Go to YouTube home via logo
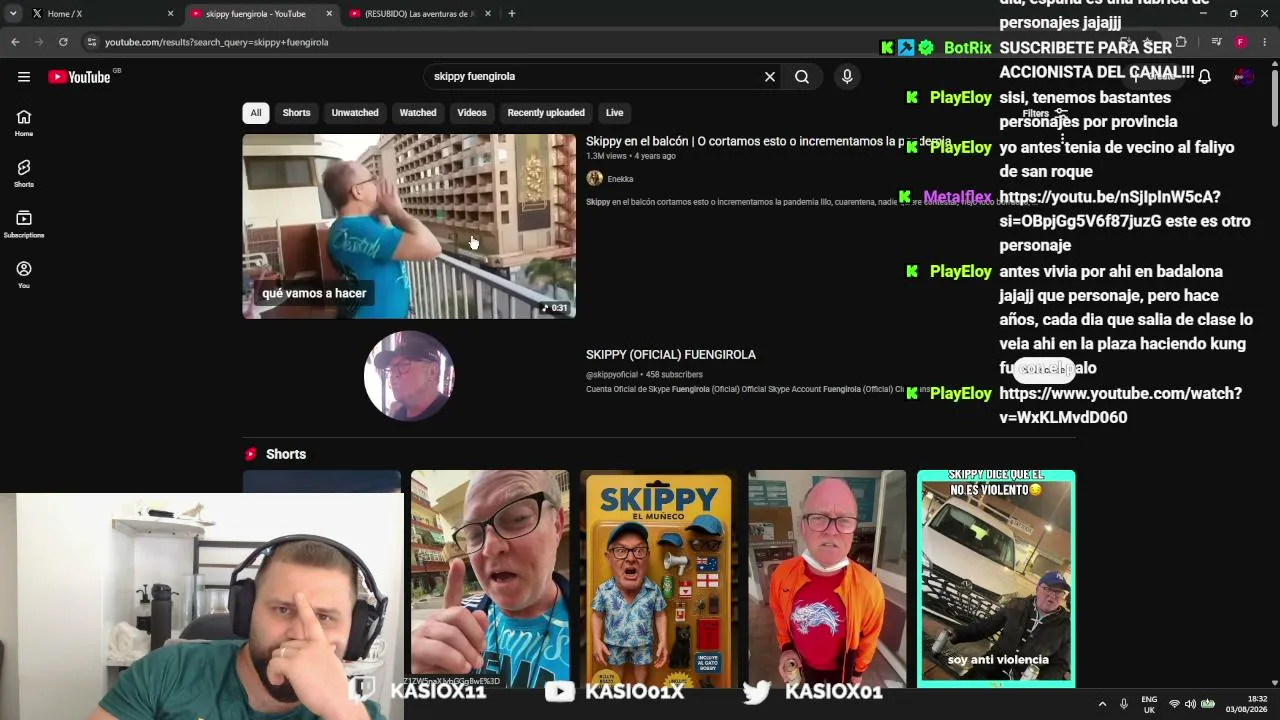This screenshot has height=720, width=1280. [79, 77]
